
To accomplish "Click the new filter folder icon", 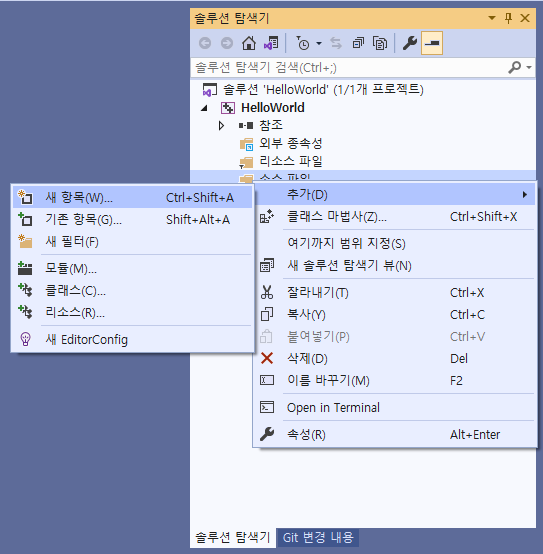I will (x=25, y=242).
